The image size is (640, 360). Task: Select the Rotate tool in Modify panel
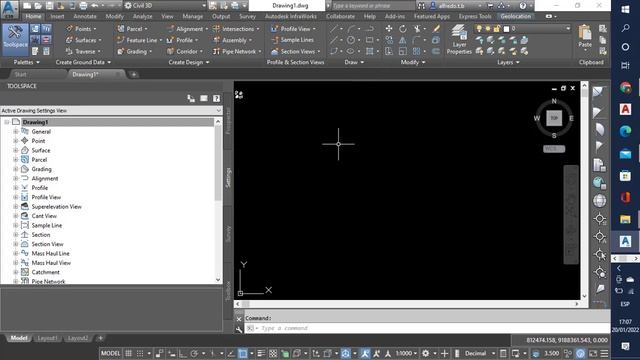click(402, 29)
